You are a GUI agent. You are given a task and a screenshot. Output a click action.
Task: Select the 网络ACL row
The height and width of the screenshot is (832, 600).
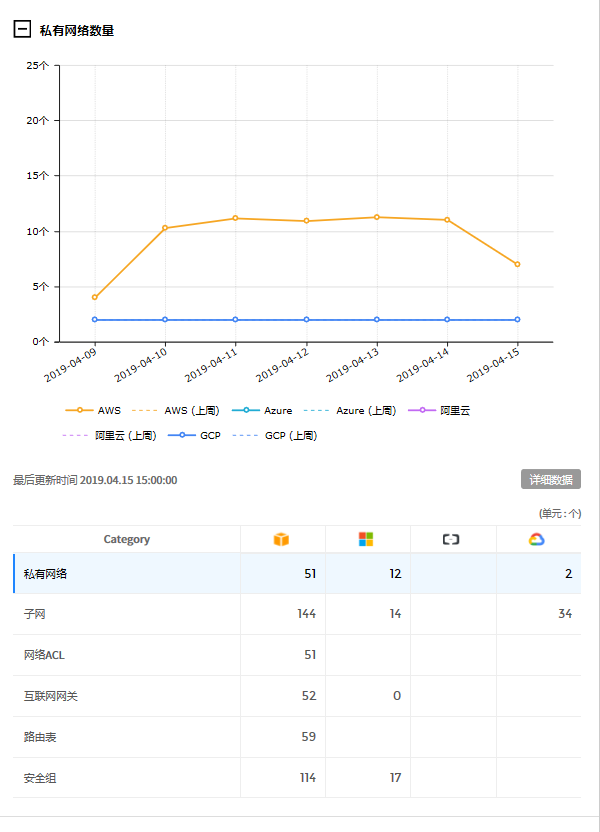click(x=127, y=655)
